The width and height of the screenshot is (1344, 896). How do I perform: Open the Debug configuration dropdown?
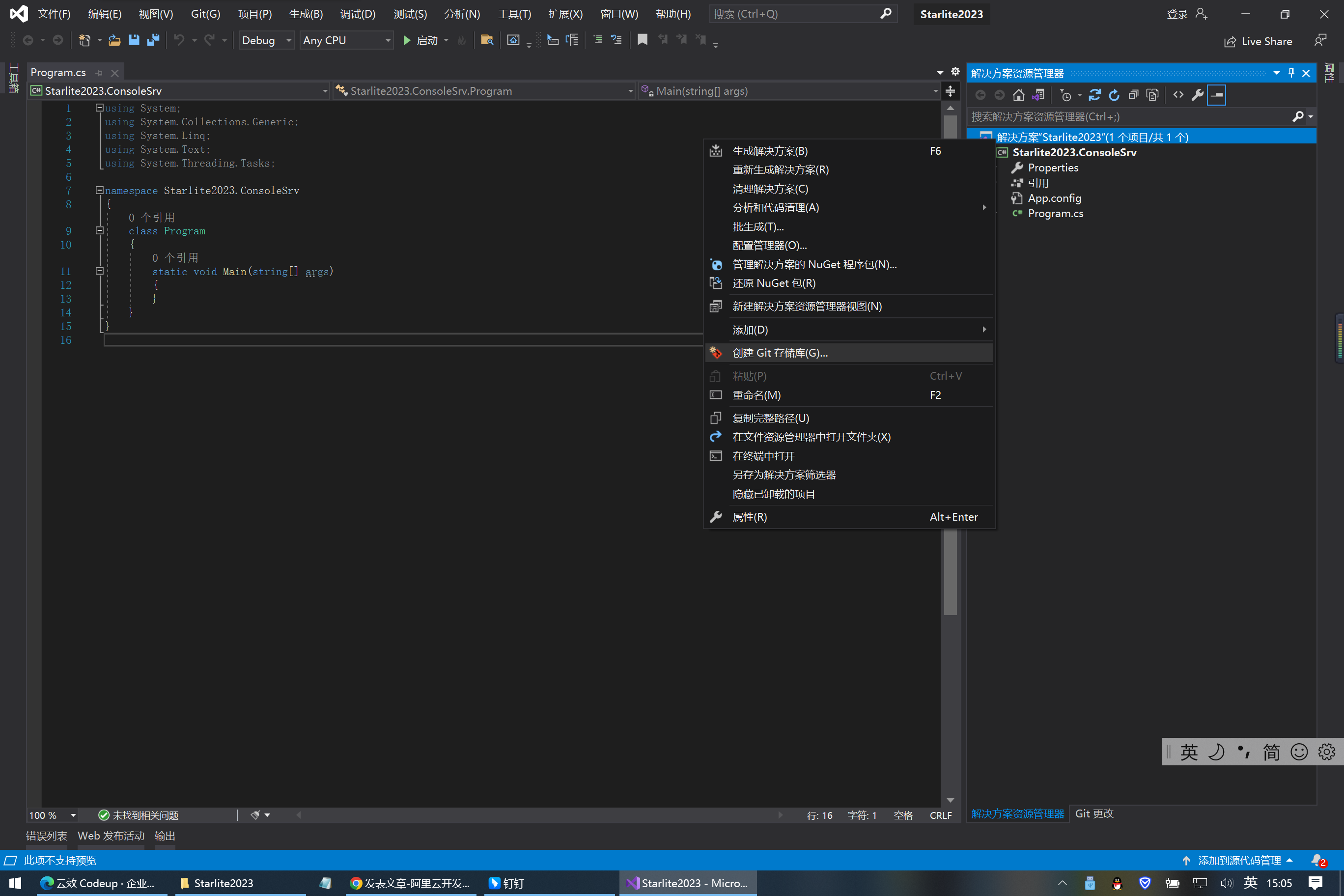pos(266,40)
